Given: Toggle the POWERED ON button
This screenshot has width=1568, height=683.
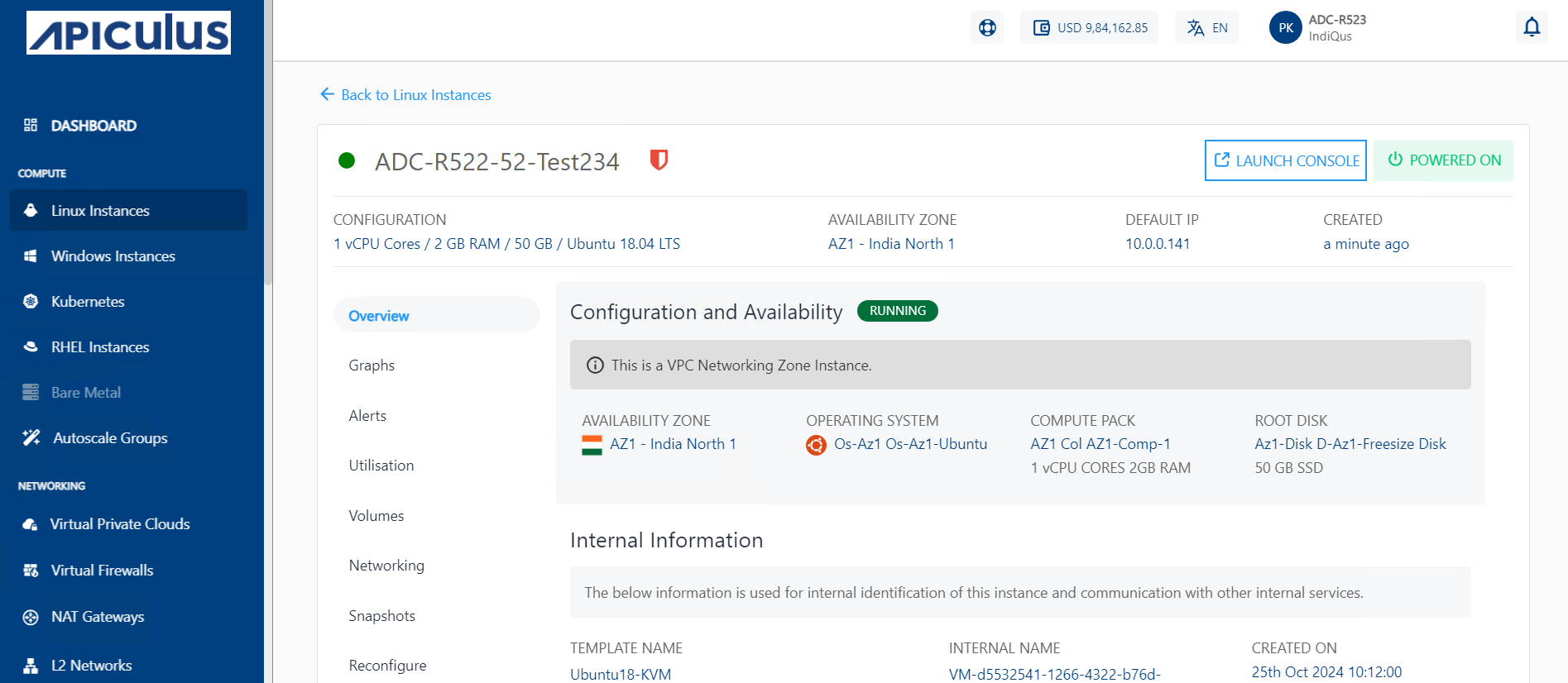Looking at the screenshot, I should click(1443, 160).
